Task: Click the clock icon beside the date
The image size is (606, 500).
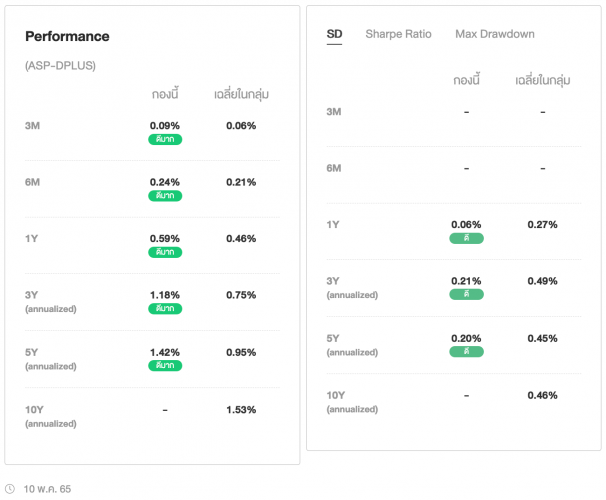Action: [10, 489]
